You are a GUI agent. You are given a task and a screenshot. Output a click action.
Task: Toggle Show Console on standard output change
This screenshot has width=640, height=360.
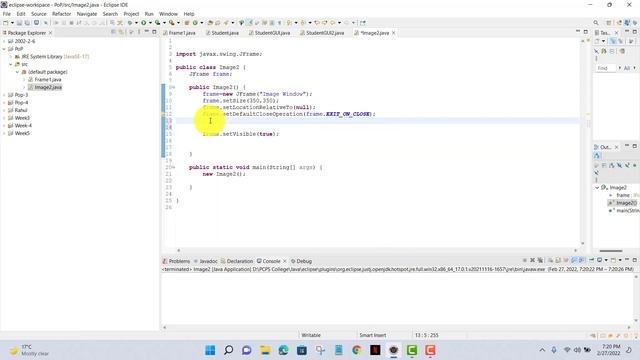574,260
